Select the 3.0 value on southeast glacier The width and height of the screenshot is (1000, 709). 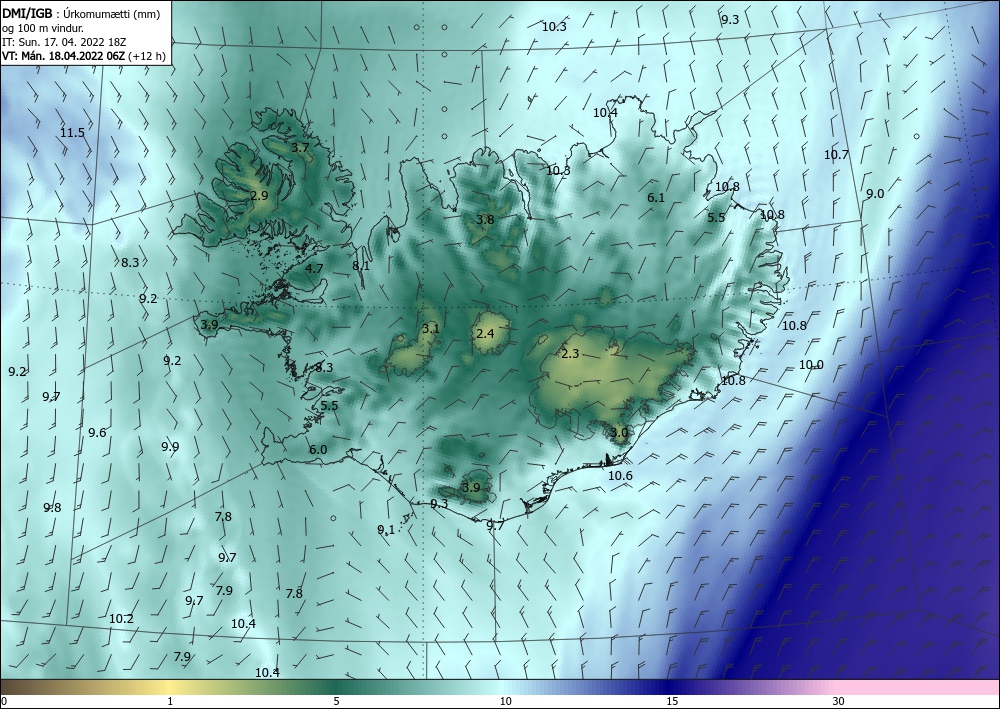click(x=619, y=432)
